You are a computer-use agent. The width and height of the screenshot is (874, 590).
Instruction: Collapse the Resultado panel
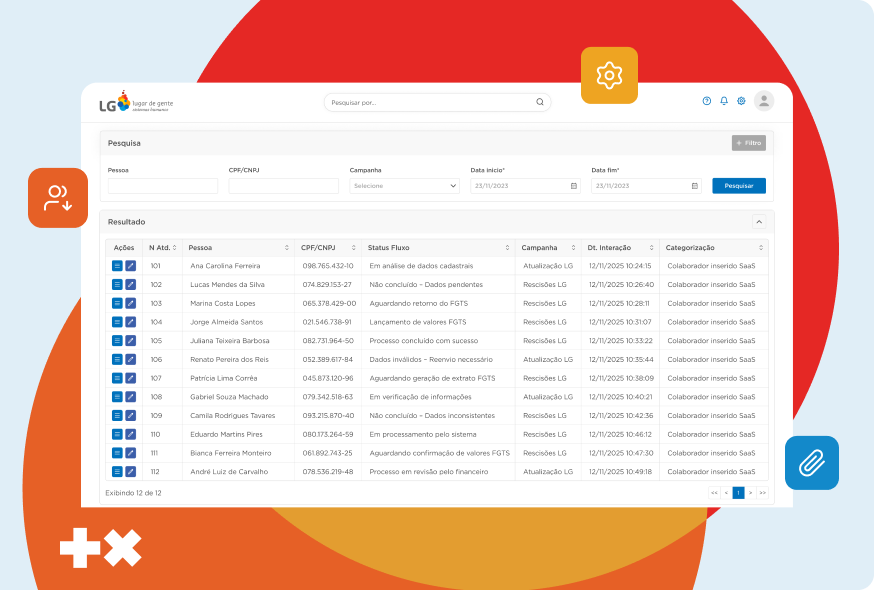(759, 222)
